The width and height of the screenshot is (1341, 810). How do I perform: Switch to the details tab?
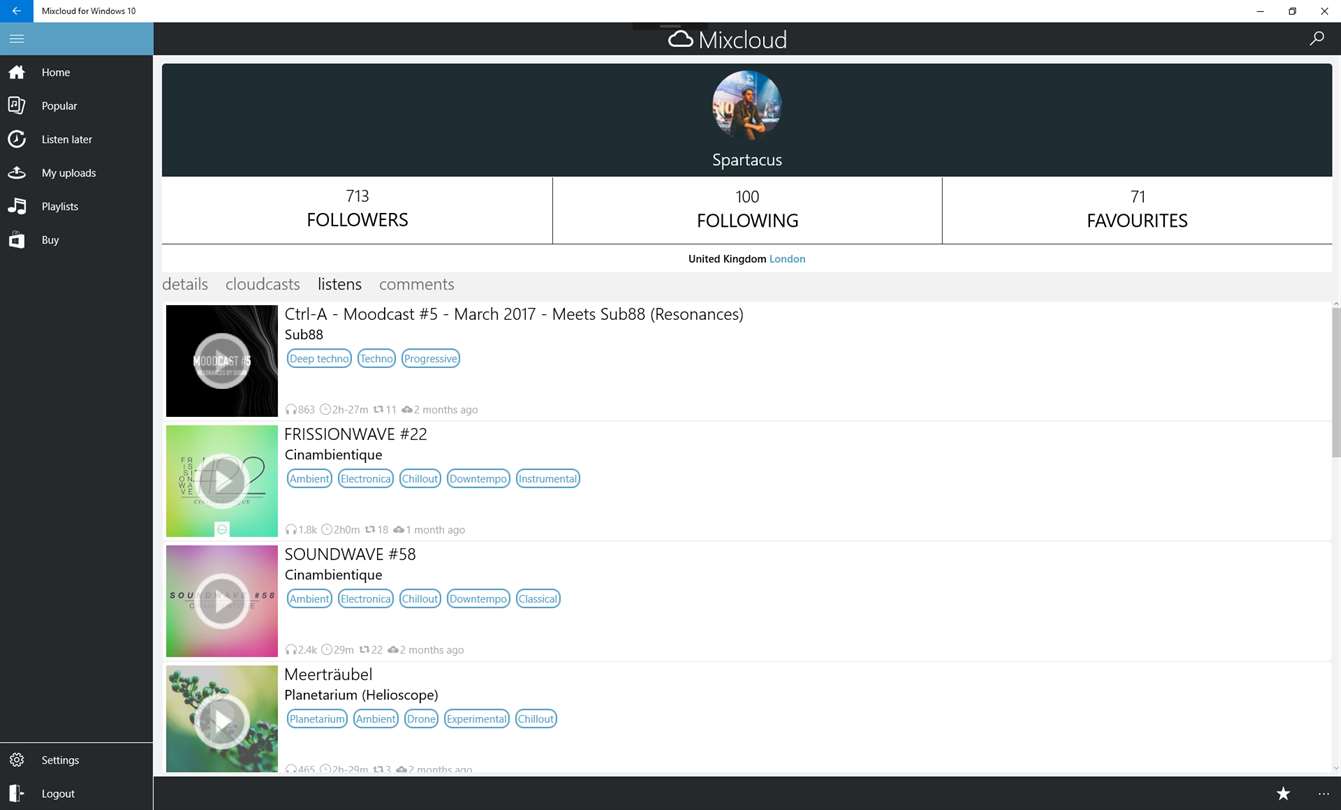(x=185, y=284)
